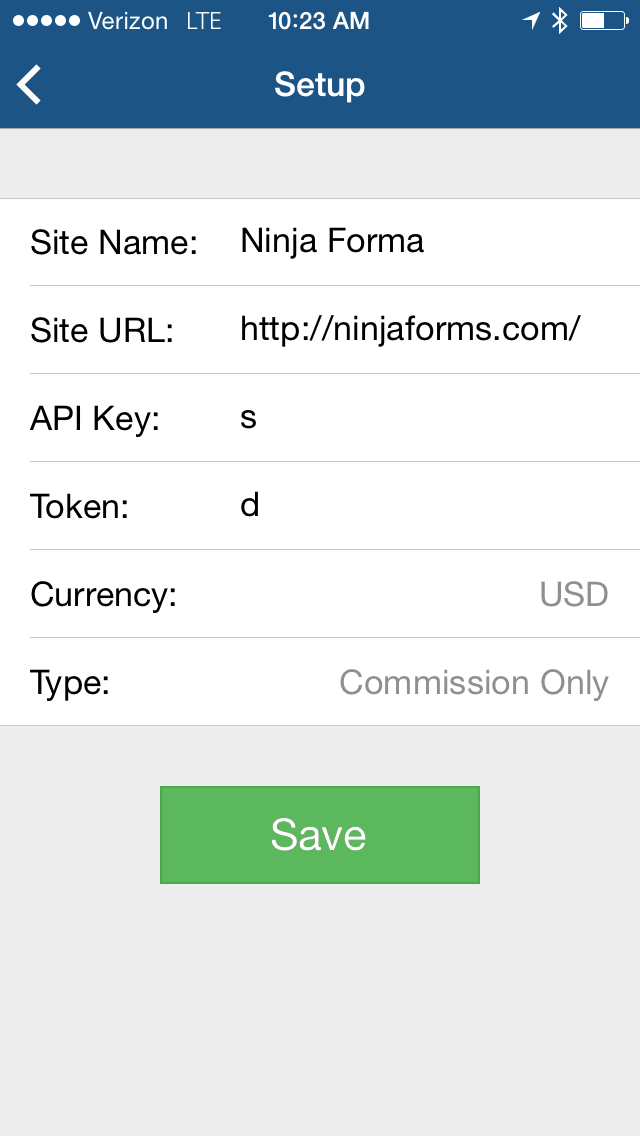Tap the Type label
The height and width of the screenshot is (1136, 640).
click(69, 682)
